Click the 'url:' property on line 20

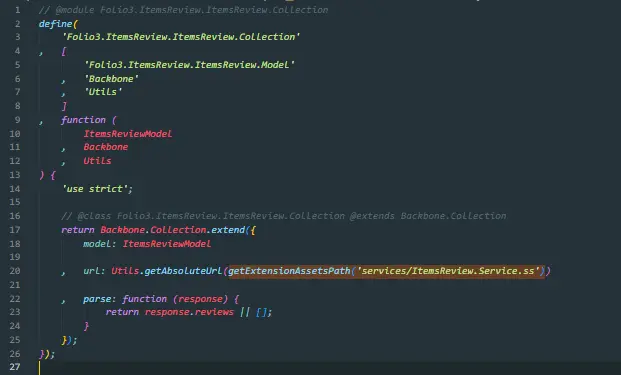pos(94,271)
